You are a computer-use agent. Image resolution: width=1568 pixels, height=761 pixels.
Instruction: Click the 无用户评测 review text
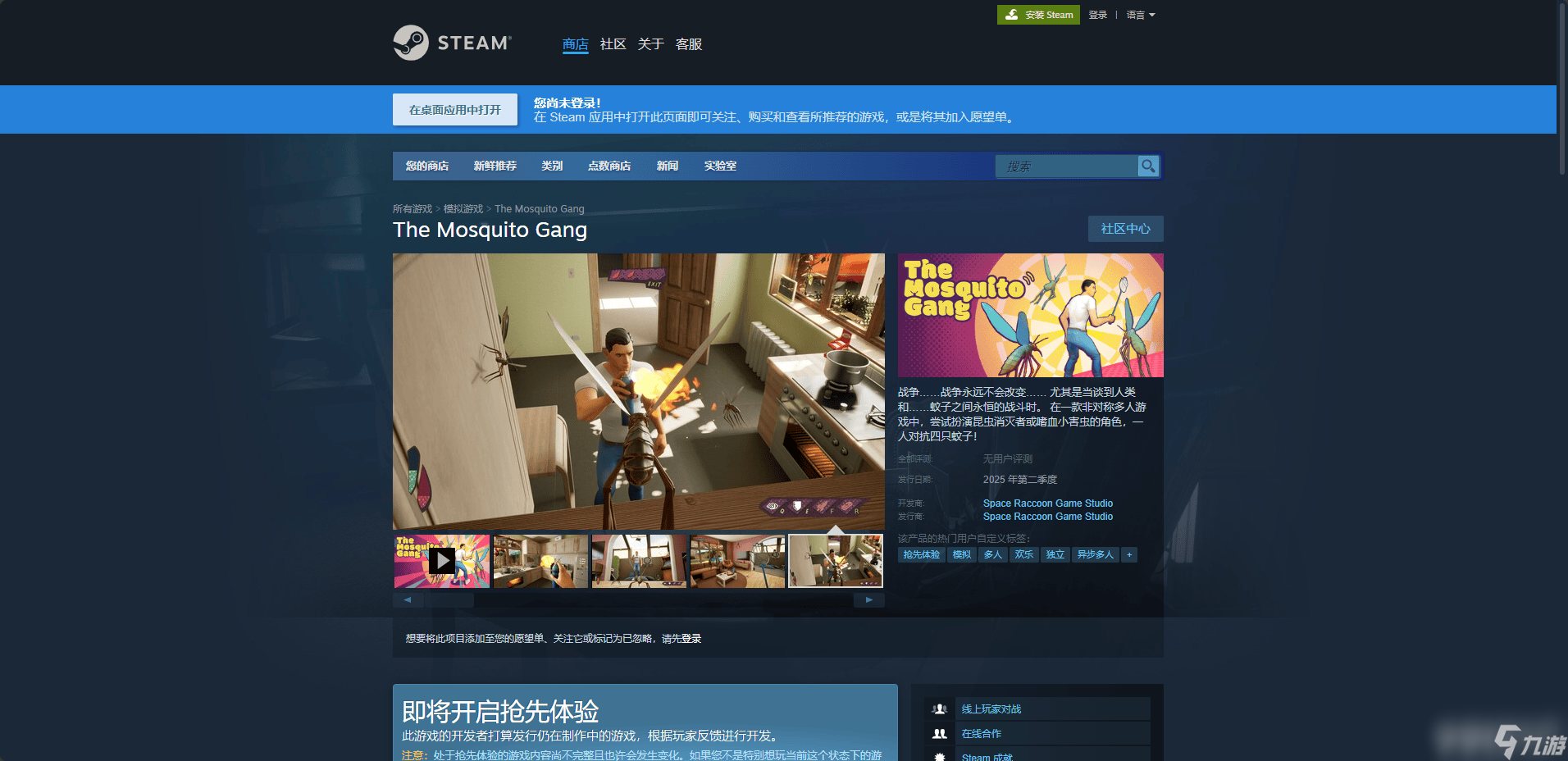tap(1008, 459)
